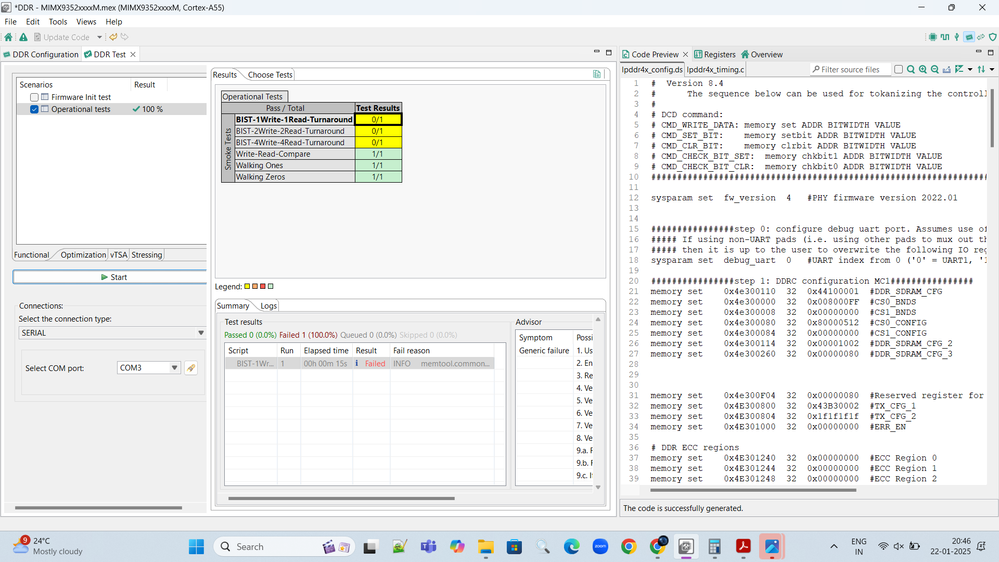Click the Home toolbar icon
This screenshot has width=999, height=562.
coord(8,38)
